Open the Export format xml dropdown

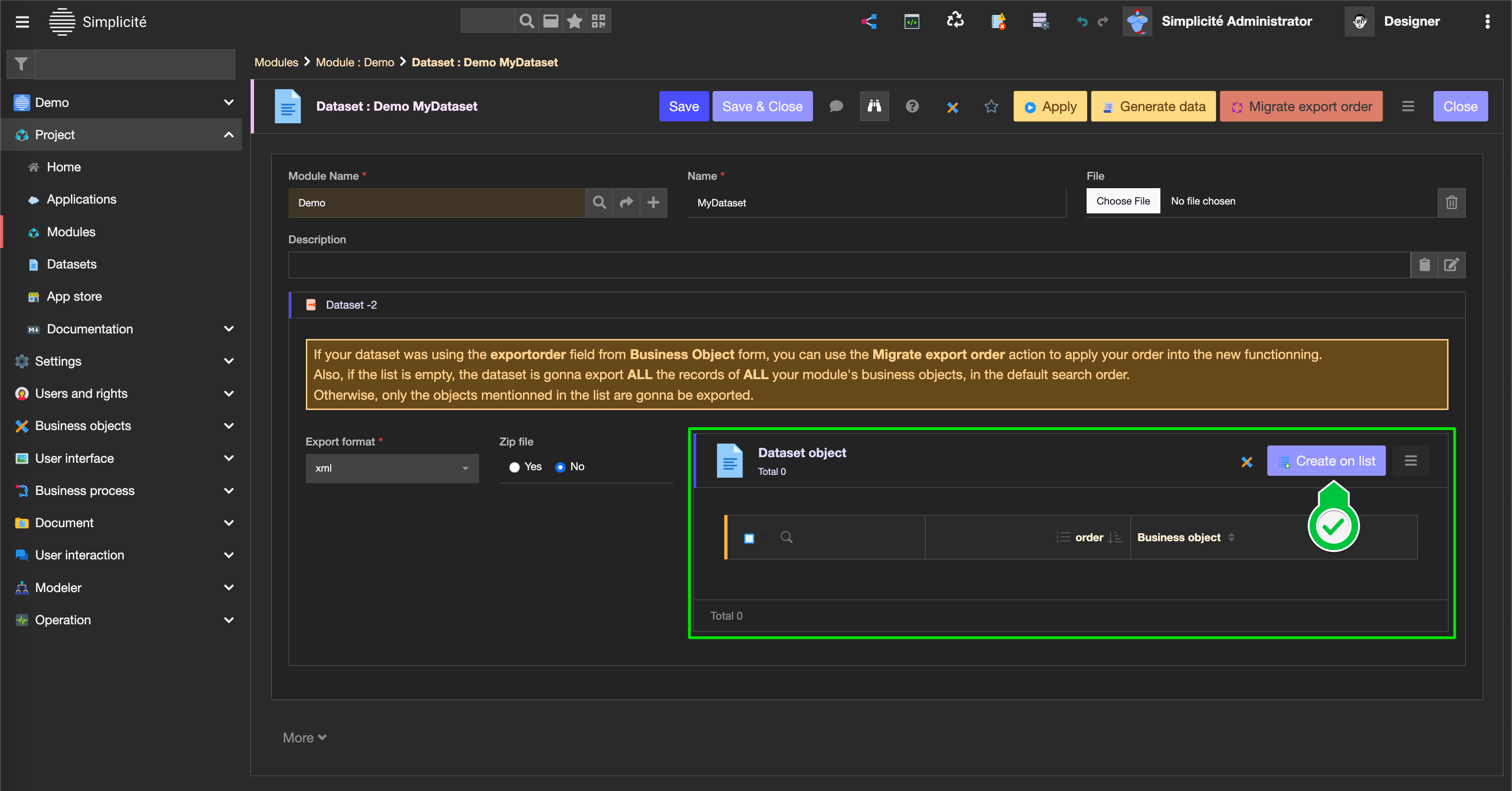coord(391,468)
